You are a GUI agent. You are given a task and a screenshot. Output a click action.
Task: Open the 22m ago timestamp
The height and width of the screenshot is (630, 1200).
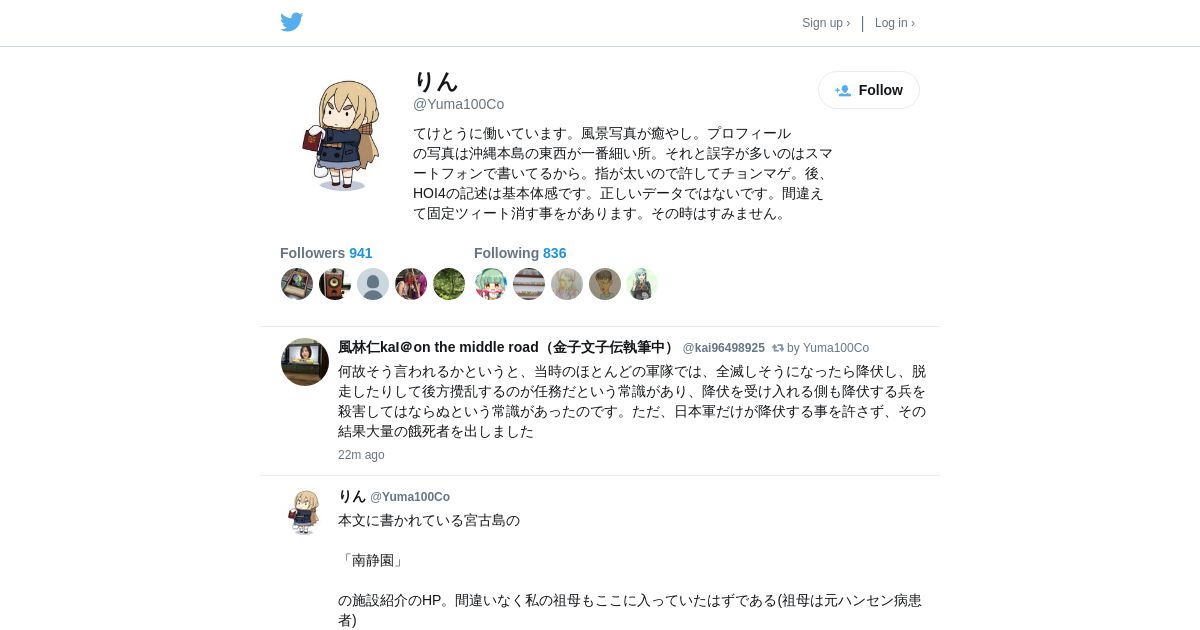point(361,455)
